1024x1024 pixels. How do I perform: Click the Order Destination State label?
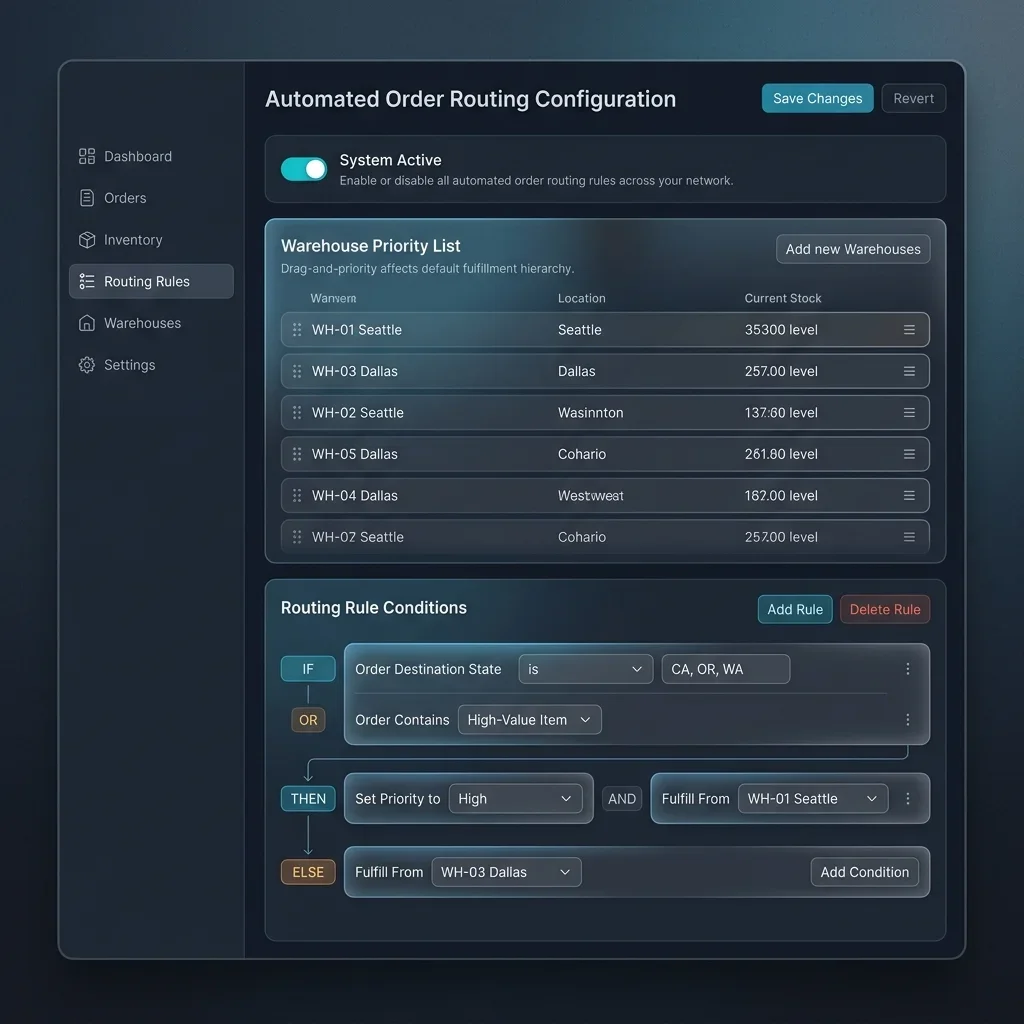[x=428, y=669]
